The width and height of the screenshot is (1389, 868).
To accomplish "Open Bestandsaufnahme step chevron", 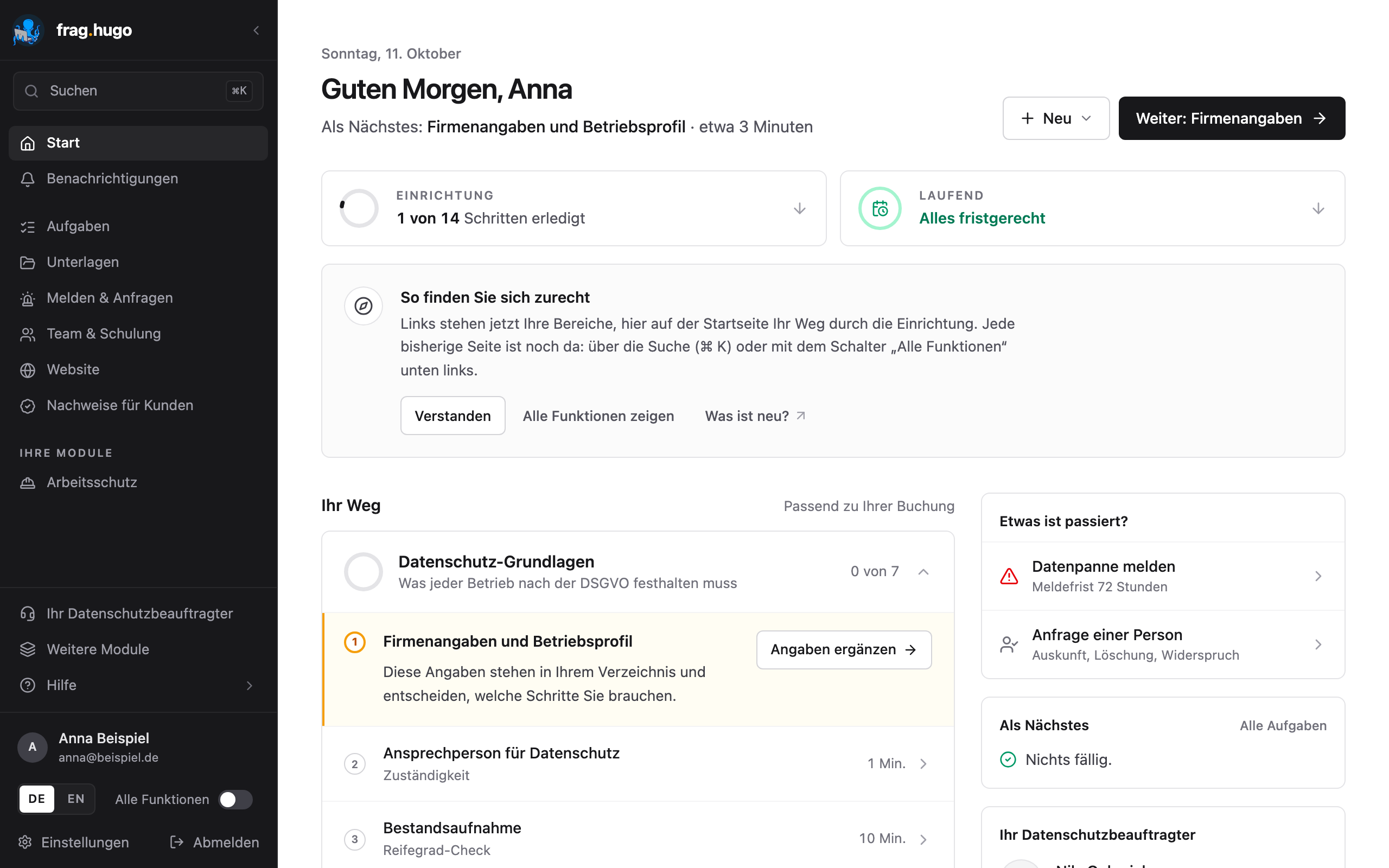I will pos(923,839).
